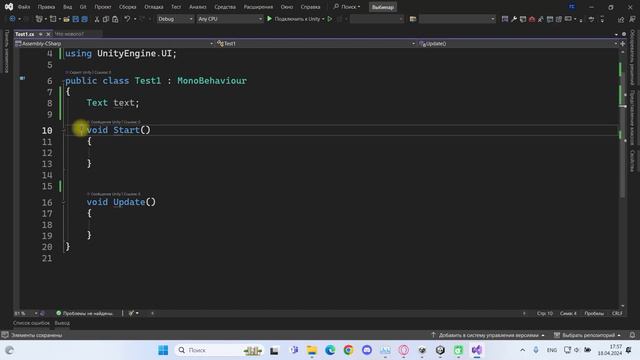Viewport: 640px width, 360px height.
Task: Click the wrench tool icon in toolbar
Action: click(514, 19)
